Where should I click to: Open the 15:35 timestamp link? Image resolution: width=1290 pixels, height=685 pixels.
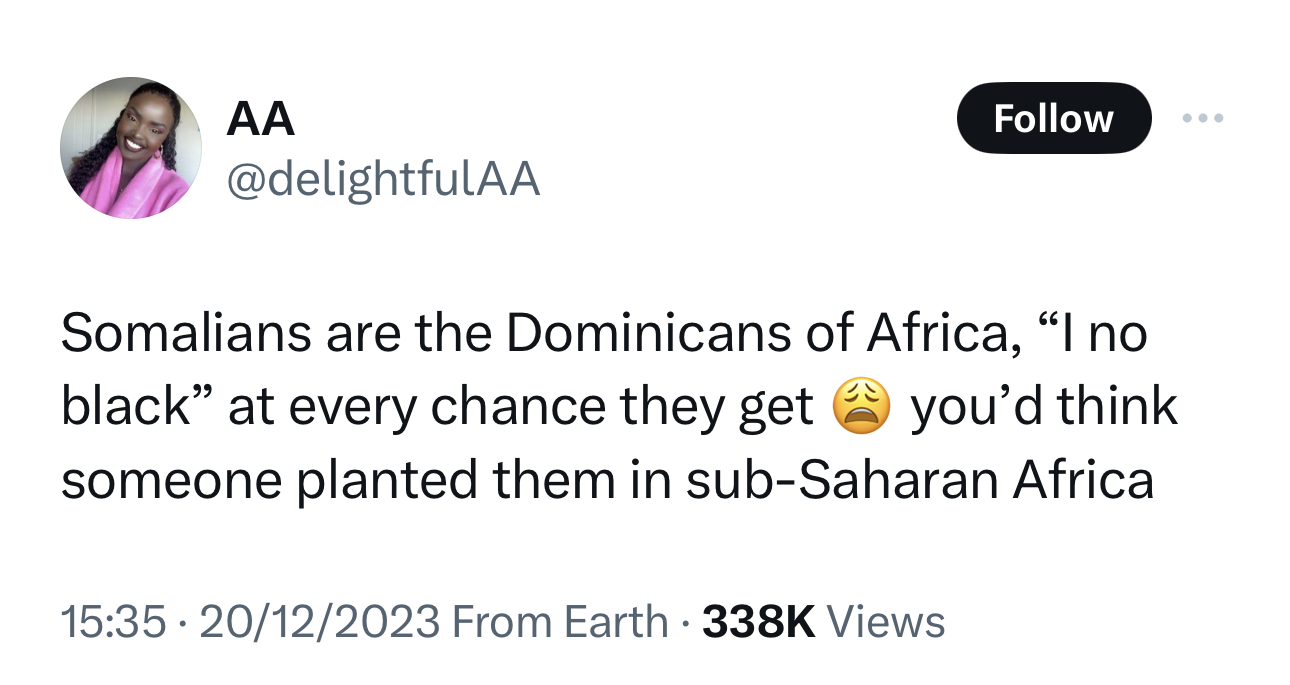[113, 622]
